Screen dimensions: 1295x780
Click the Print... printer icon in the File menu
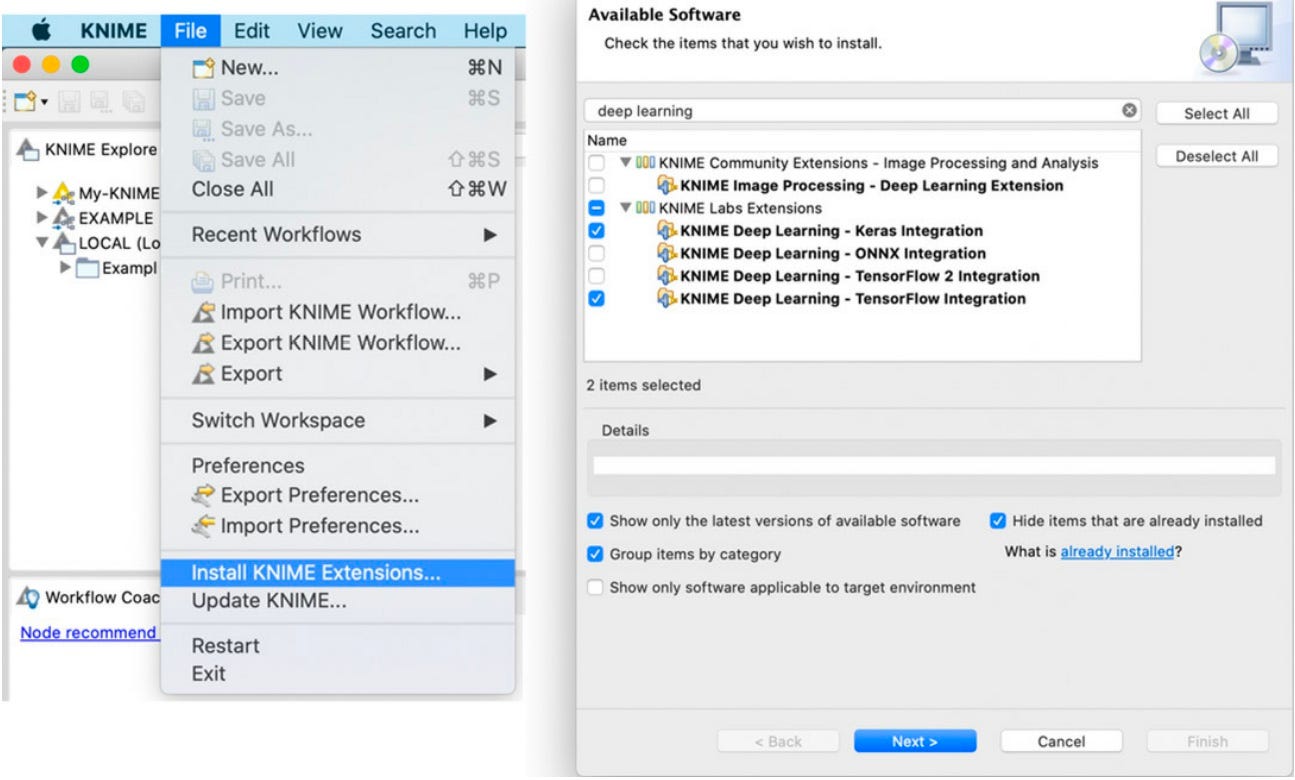pos(203,282)
